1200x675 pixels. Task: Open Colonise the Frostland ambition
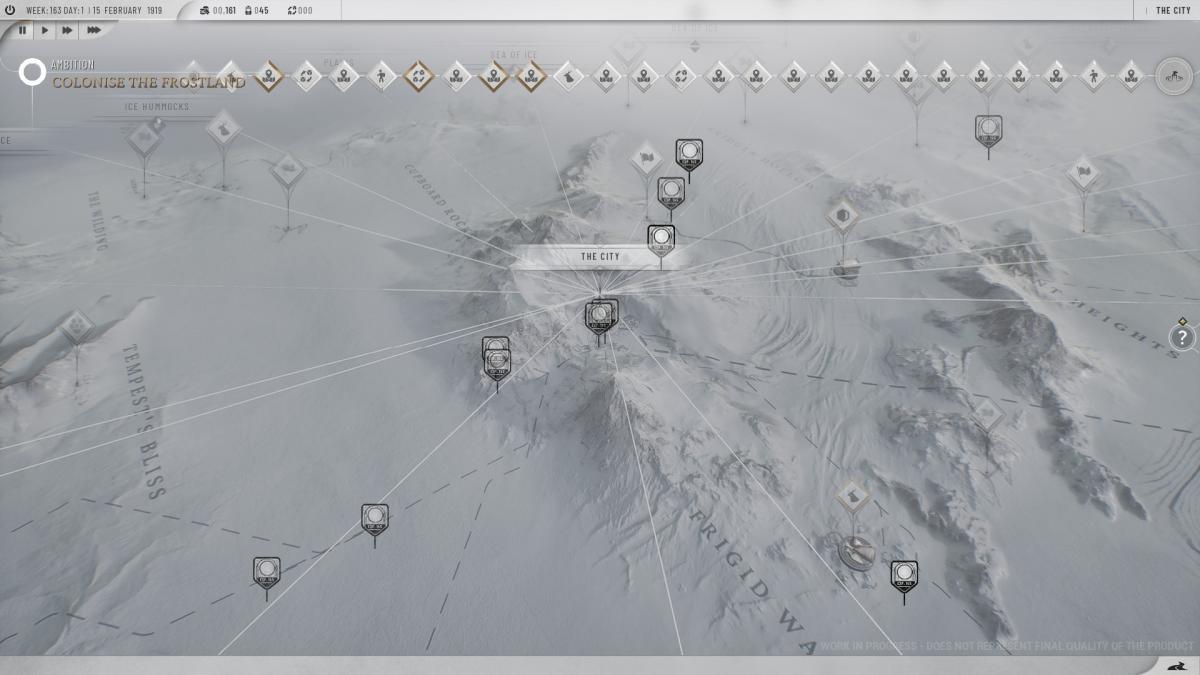coord(149,83)
